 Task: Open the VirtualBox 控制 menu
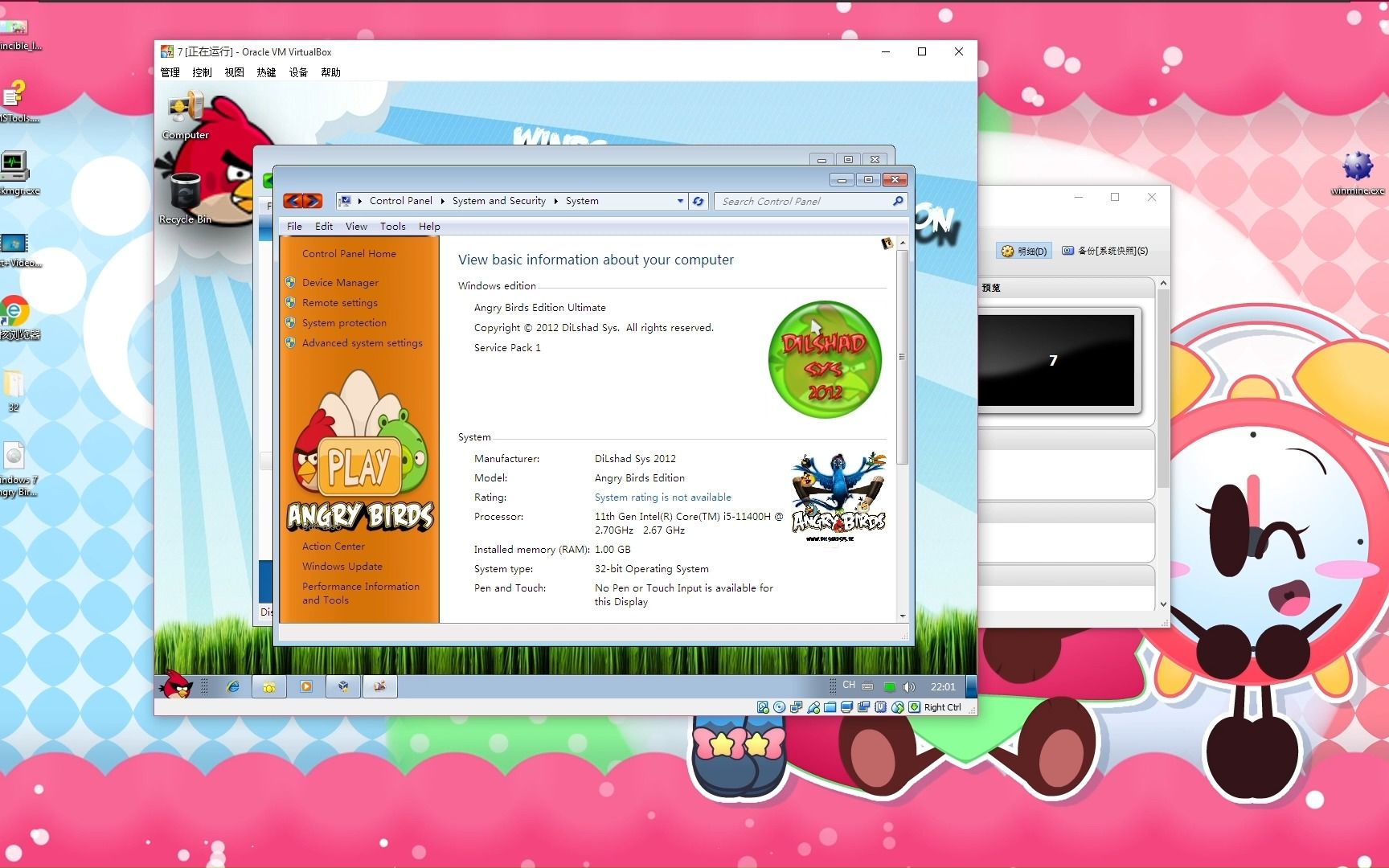pyautogui.click(x=203, y=72)
